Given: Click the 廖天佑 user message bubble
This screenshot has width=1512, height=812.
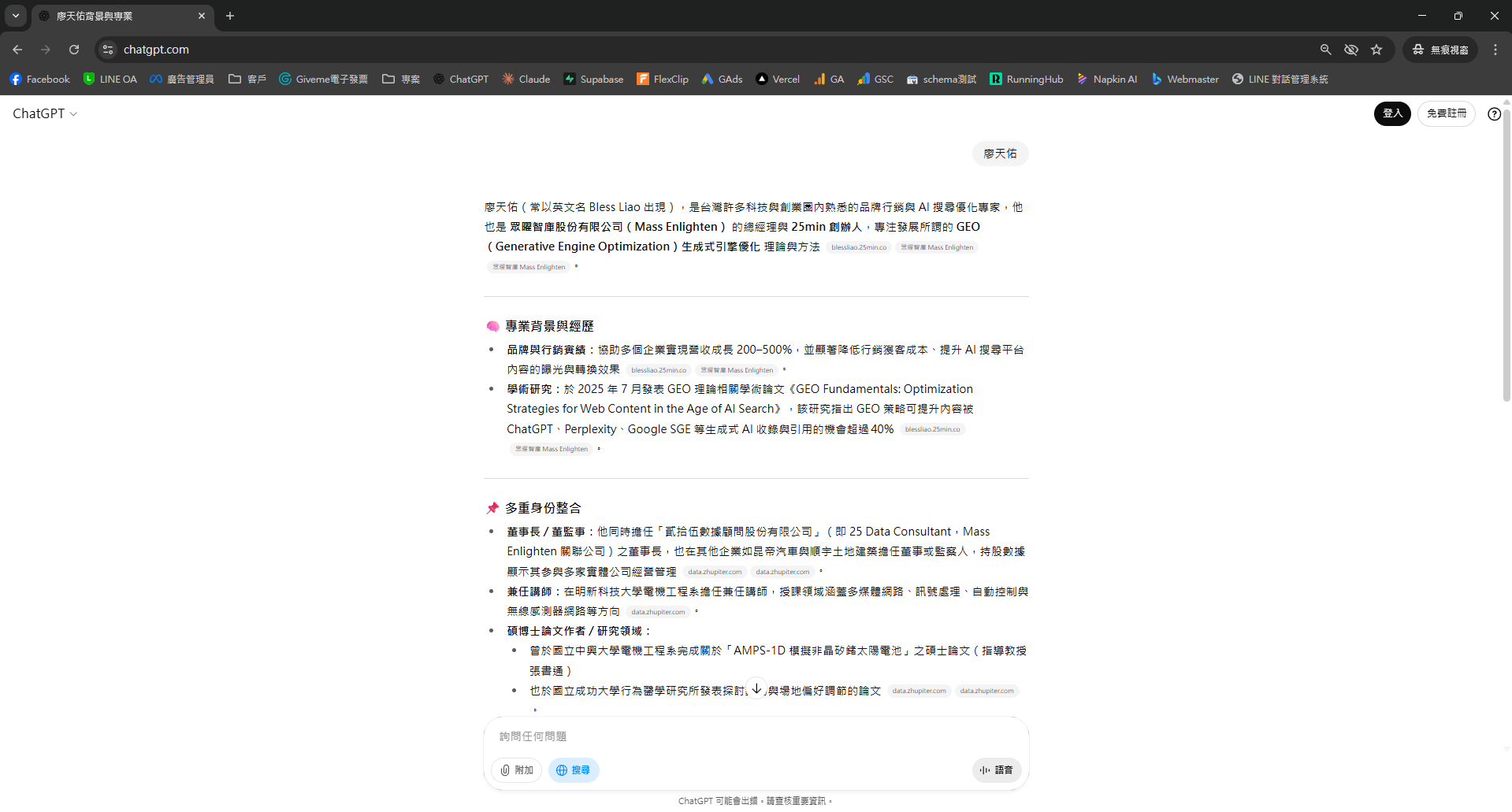Looking at the screenshot, I should [x=1000, y=154].
